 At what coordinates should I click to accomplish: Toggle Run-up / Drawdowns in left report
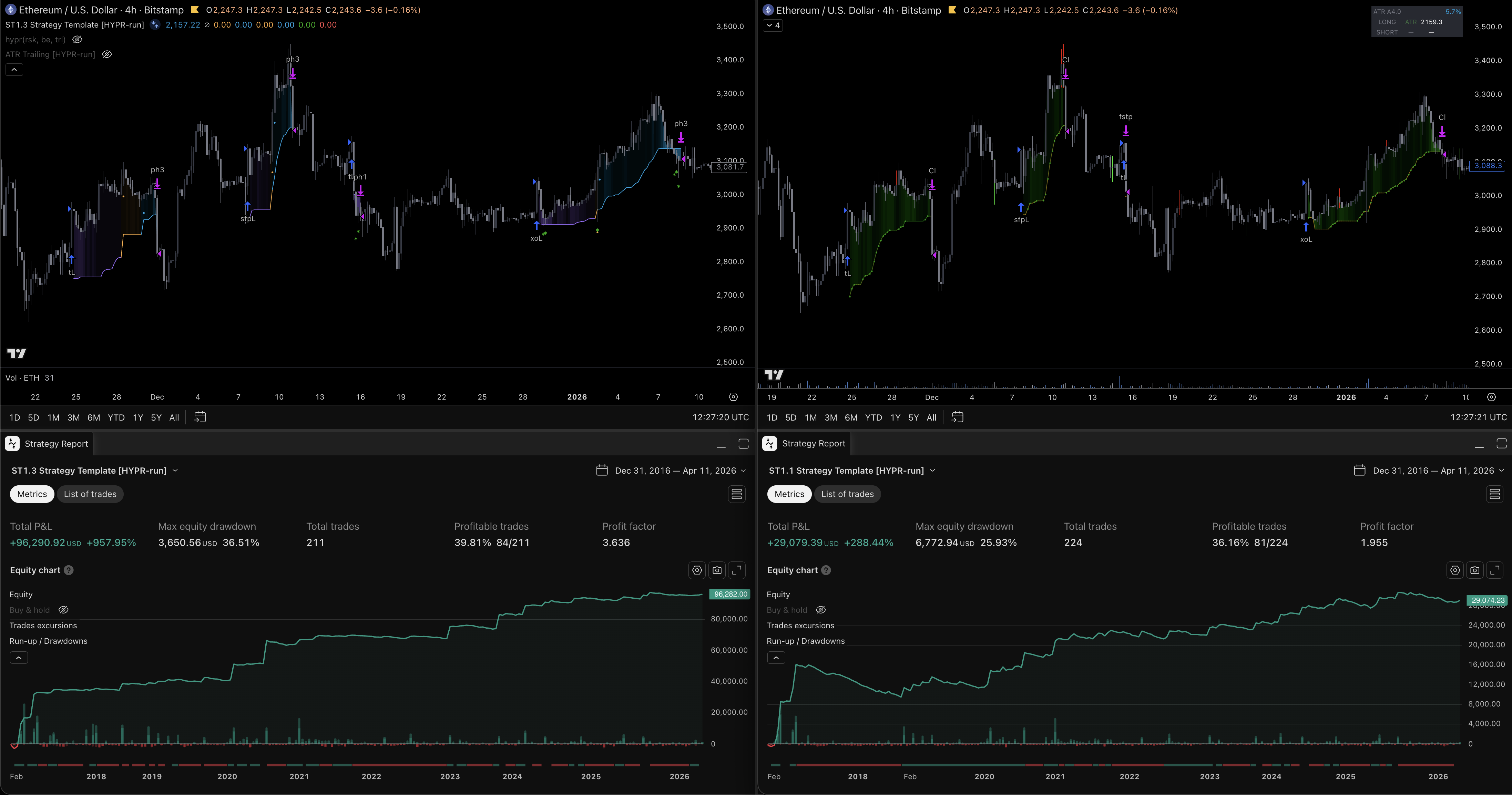pos(48,641)
